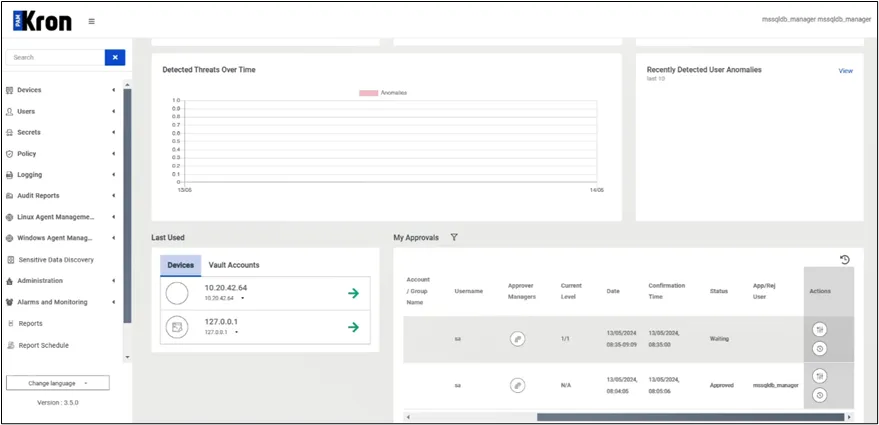Screen dimensions: 879x425
Task: Click the Audit Reports sidebar icon
Action: [x=10, y=196]
